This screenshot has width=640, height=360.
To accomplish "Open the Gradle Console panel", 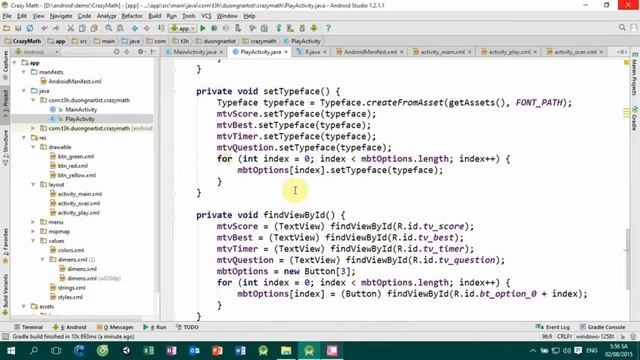I will 602,327.
